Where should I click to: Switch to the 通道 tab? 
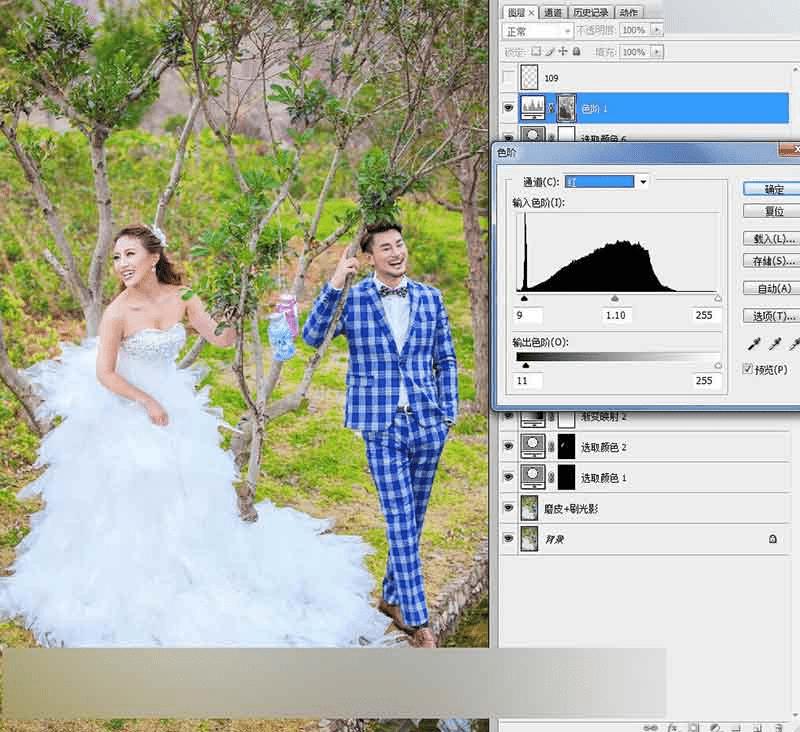553,12
